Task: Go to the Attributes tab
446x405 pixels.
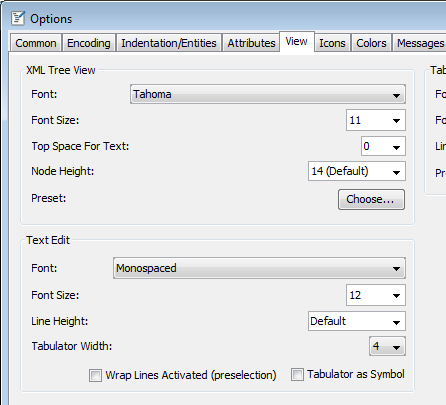Action: click(251, 43)
